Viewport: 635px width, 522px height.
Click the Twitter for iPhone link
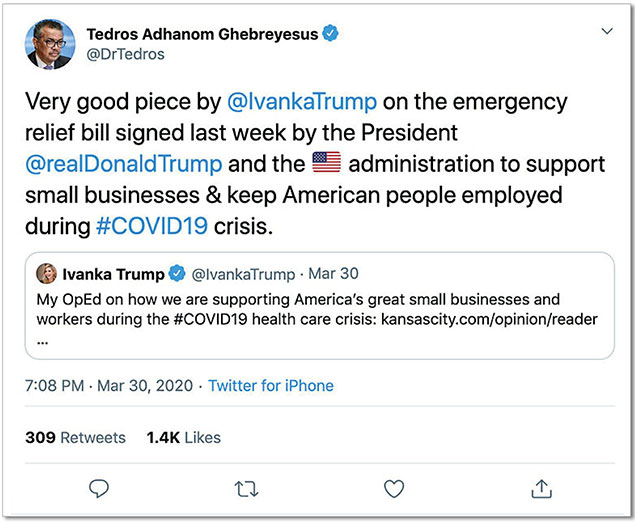tap(271, 385)
